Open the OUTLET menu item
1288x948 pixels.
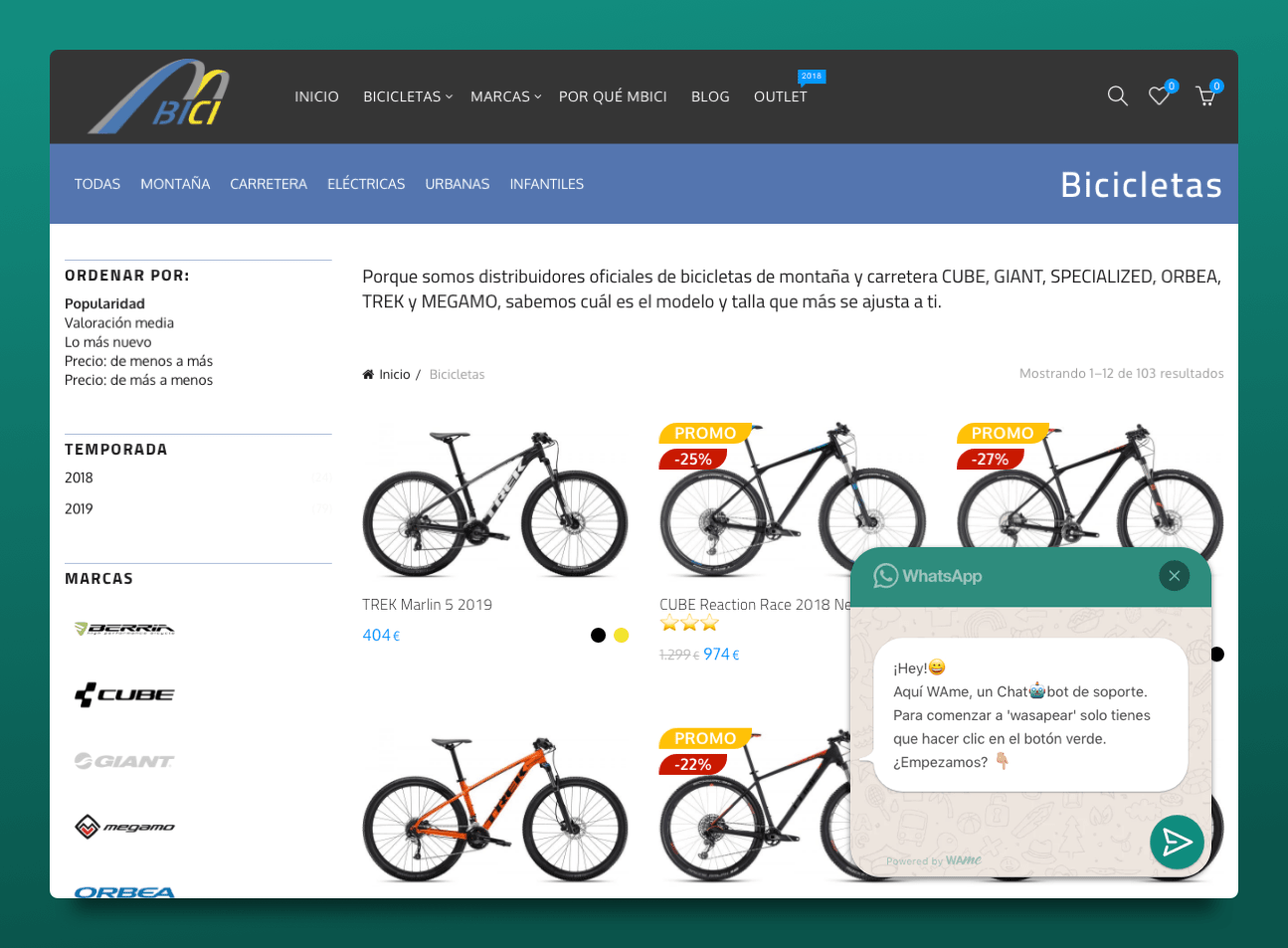point(780,96)
